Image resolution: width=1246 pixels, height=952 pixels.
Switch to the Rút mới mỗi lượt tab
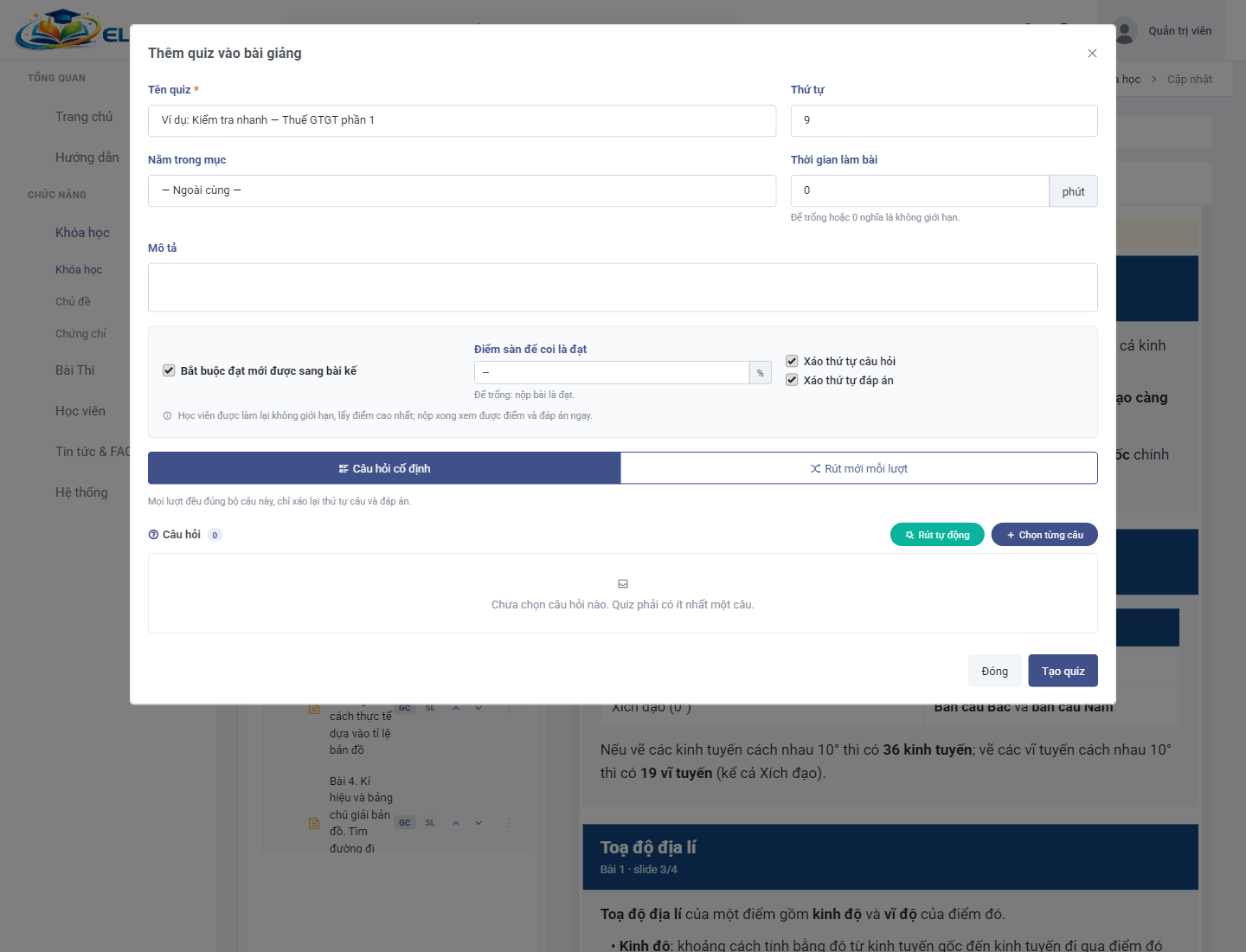[x=859, y=468]
